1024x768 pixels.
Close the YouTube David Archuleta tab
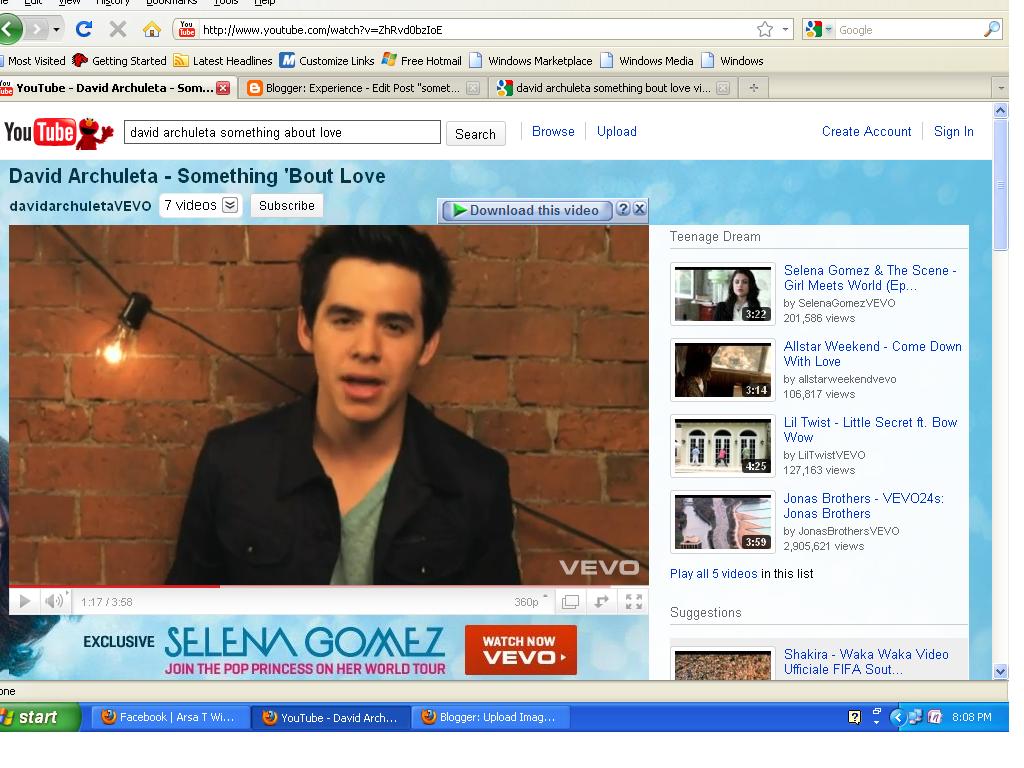(x=223, y=88)
